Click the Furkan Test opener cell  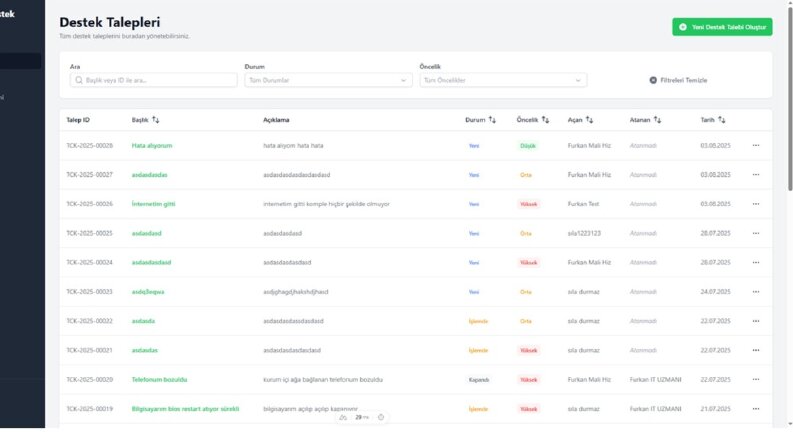pyautogui.click(x=583, y=204)
